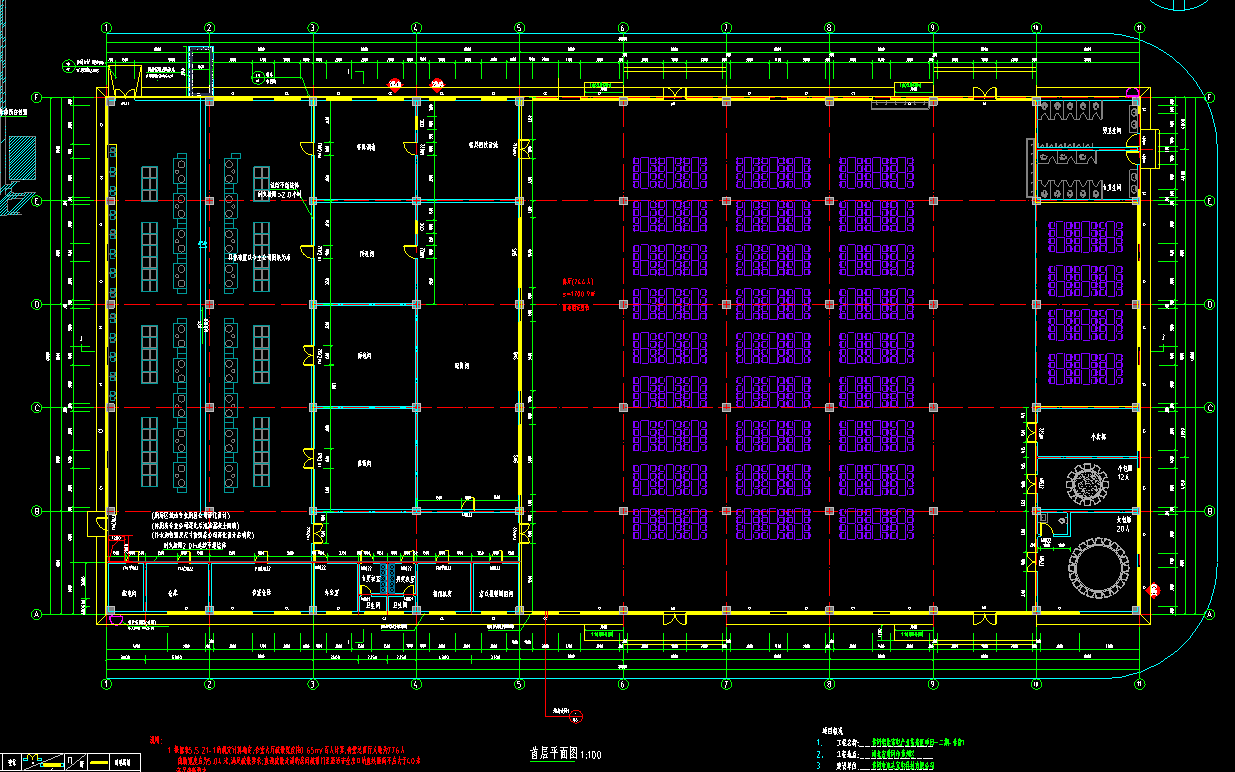The height and width of the screenshot is (772, 1235).
Task: Click the large round banquet table symbol
Action: [1097, 567]
